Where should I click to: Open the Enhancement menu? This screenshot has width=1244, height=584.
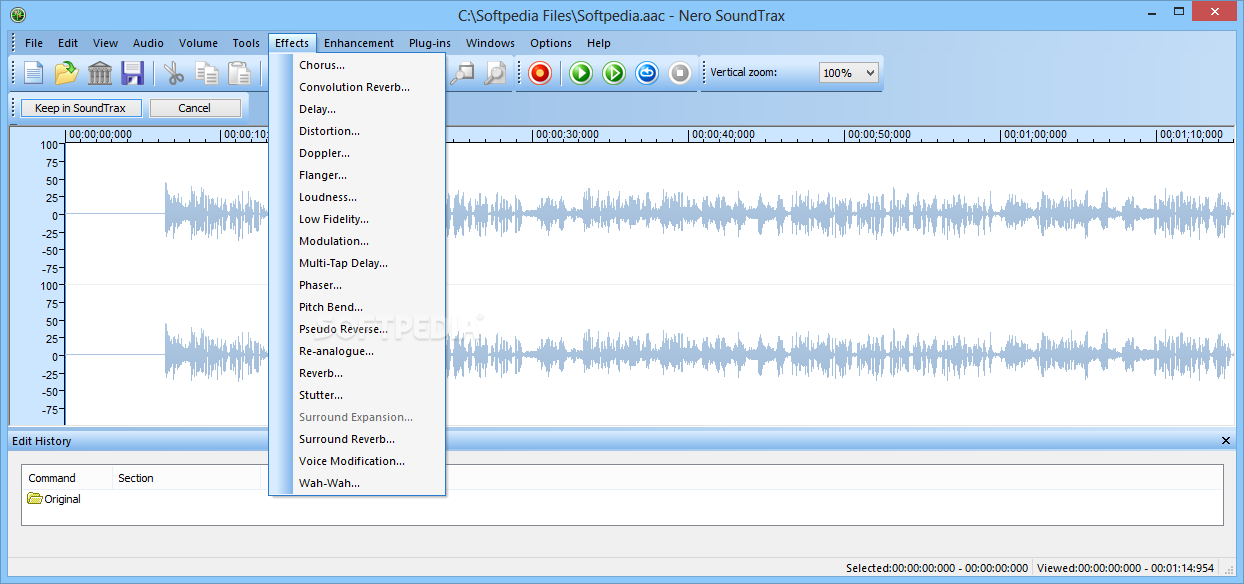359,43
